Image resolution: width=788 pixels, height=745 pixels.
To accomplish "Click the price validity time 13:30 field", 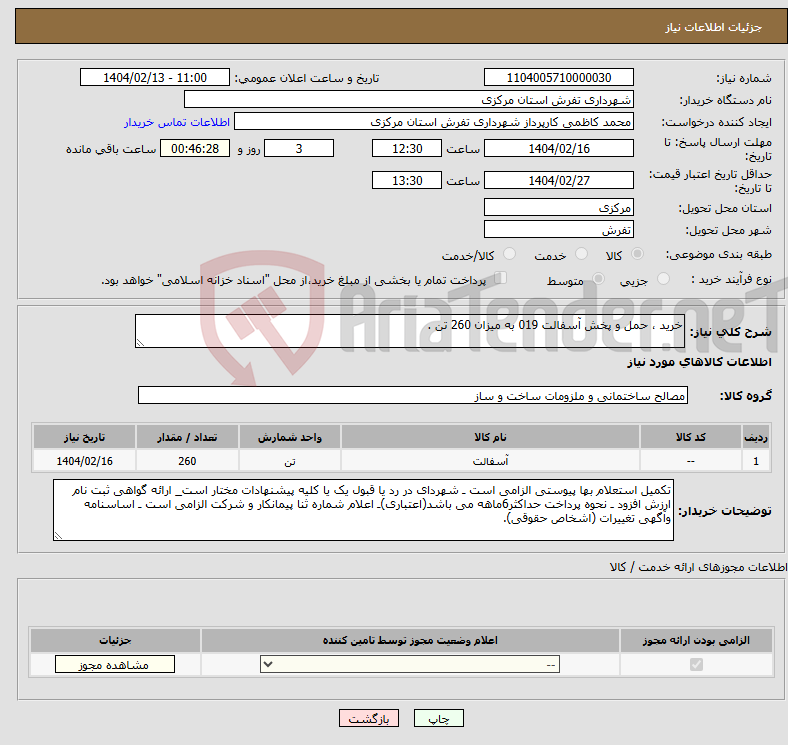I will (x=407, y=180).
